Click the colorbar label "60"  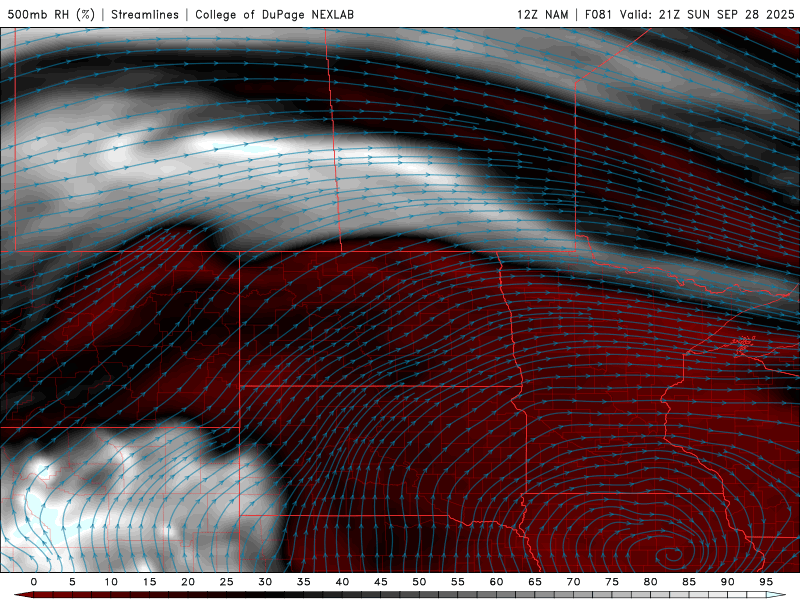tap(496, 582)
